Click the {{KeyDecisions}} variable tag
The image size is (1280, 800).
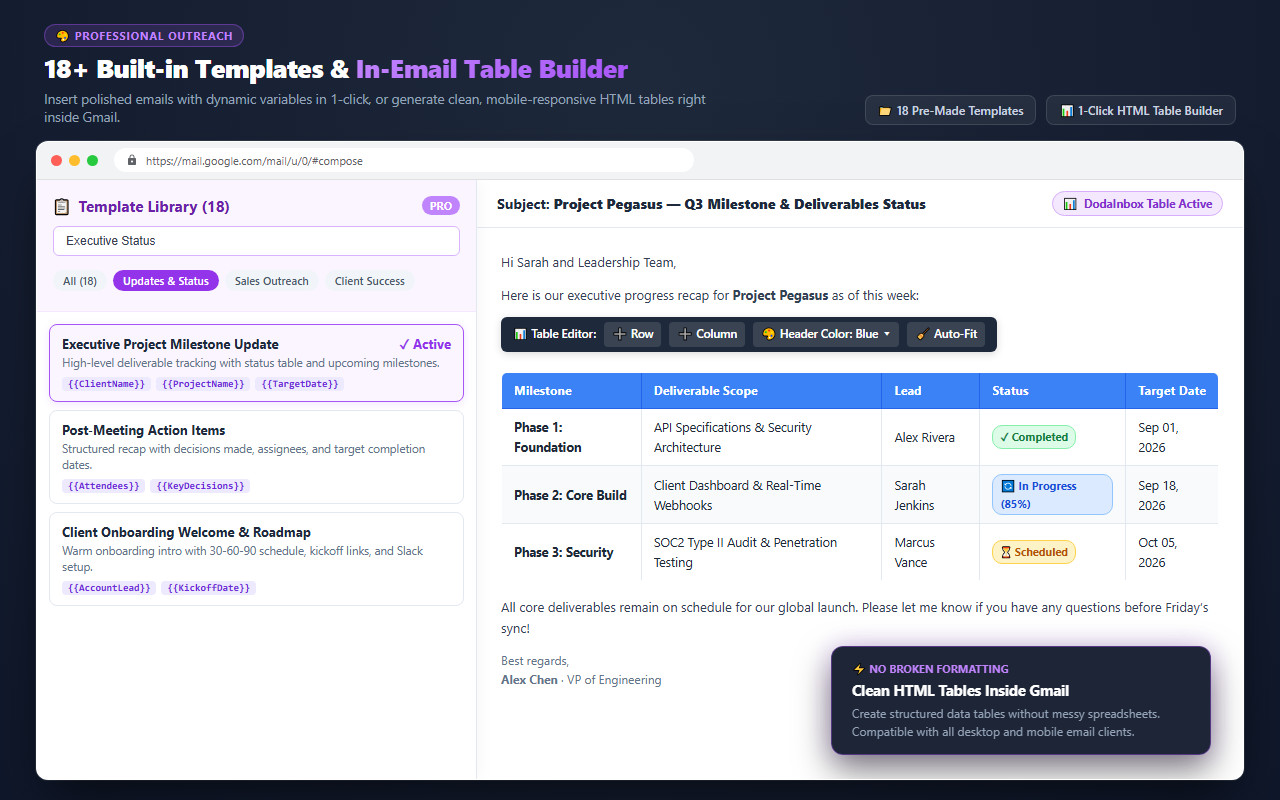[x=200, y=486]
